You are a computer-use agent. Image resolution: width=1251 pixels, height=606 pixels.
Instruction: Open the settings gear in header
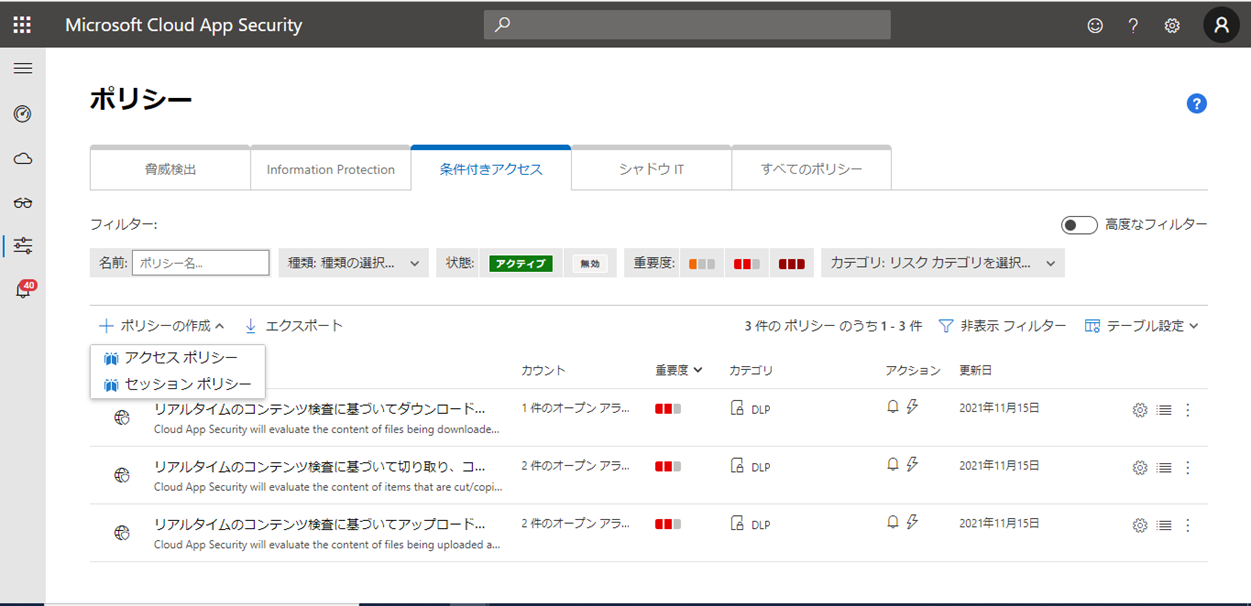point(1172,26)
